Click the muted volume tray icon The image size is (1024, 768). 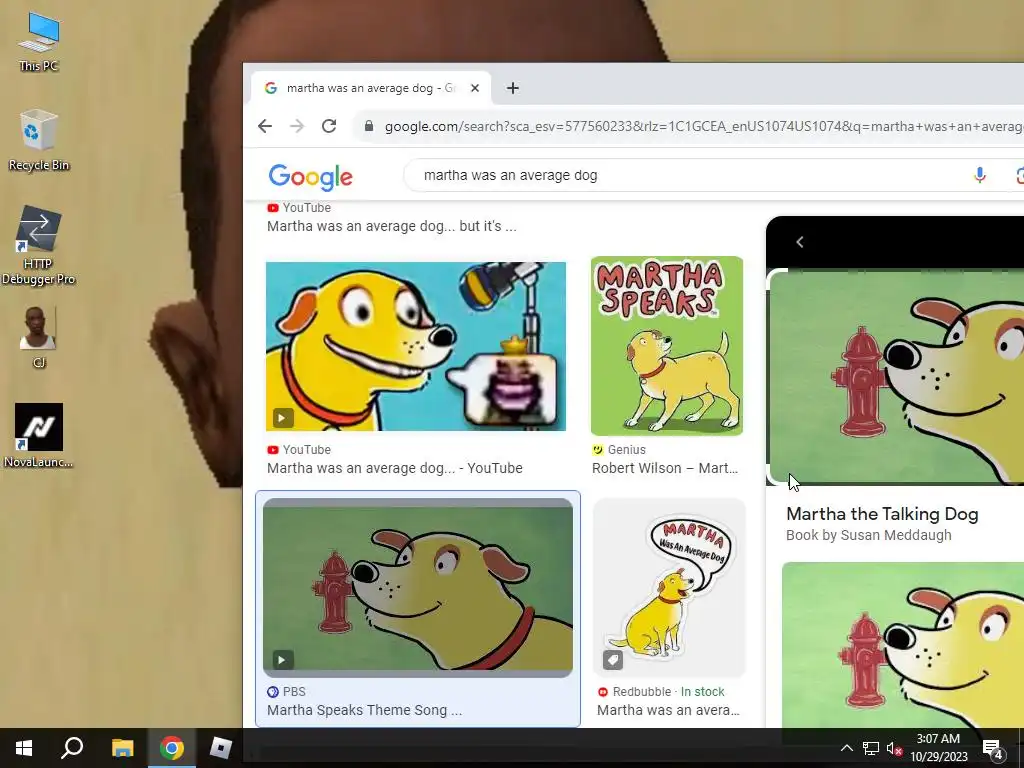894,748
